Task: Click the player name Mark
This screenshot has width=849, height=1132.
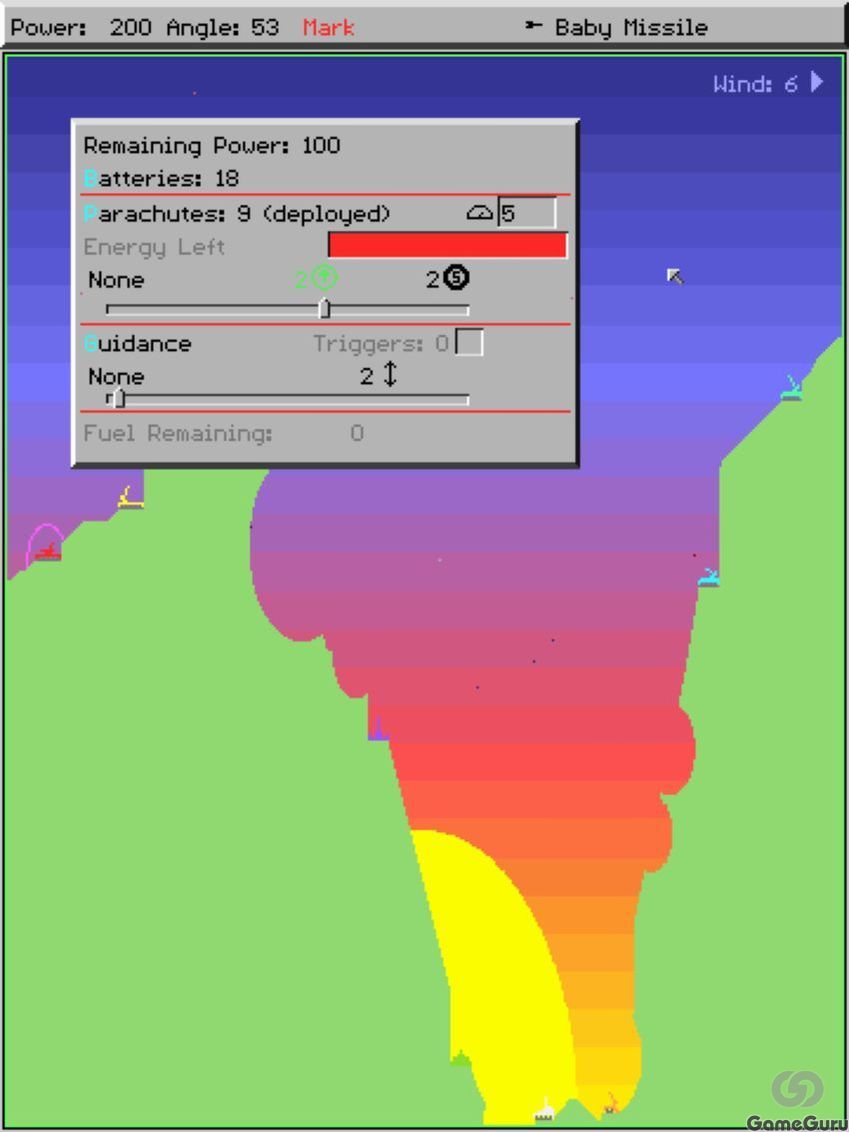Action: [x=328, y=27]
